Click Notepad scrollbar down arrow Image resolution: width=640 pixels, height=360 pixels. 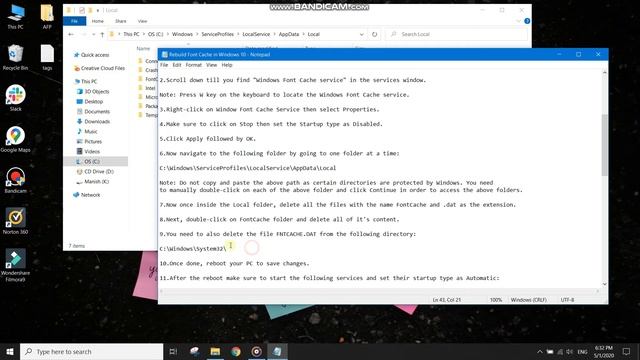[x=604, y=284]
